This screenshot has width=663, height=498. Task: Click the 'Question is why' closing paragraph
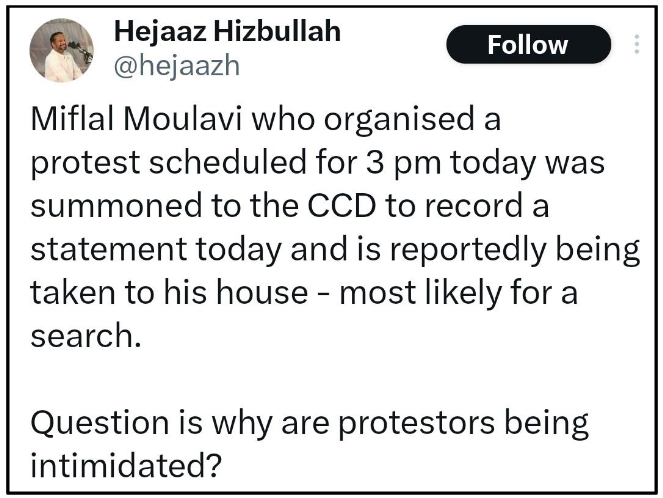pyautogui.click(x=310, y=444)
